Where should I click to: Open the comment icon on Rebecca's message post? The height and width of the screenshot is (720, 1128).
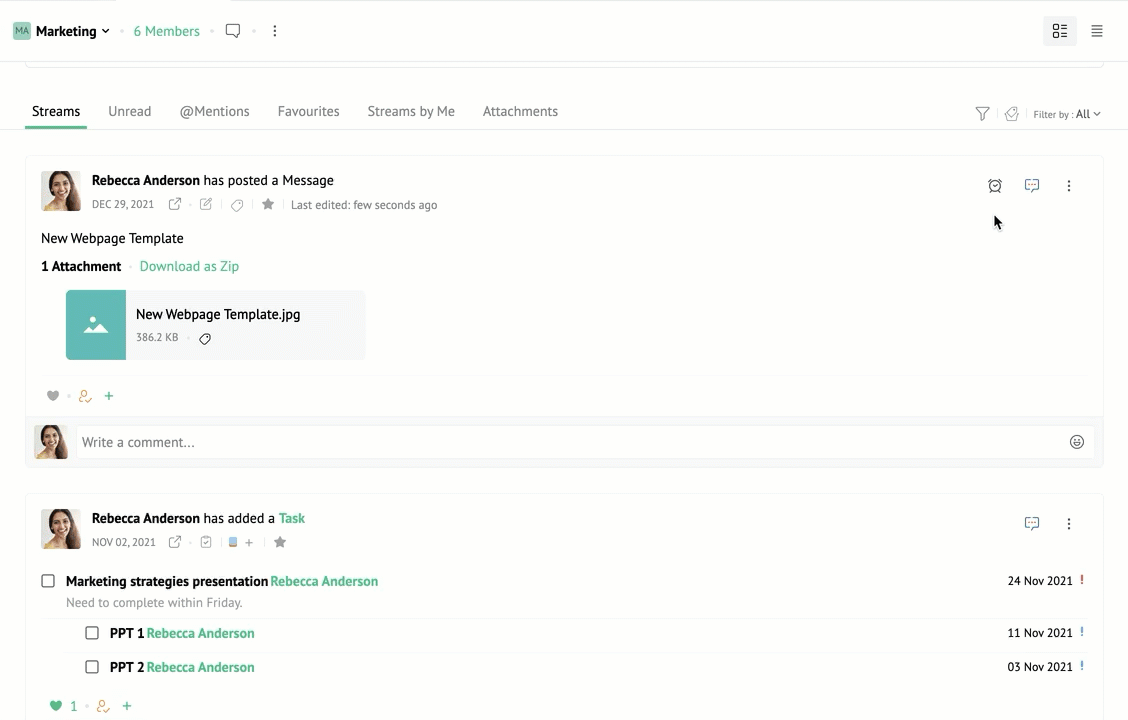[1032, 186]
